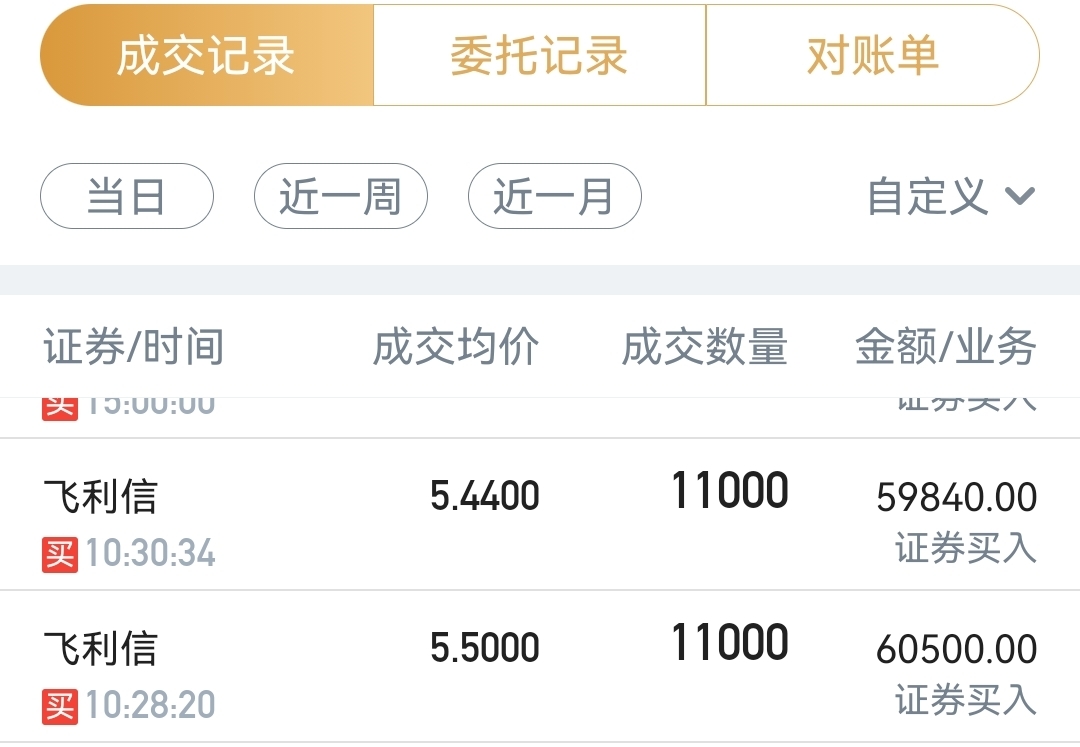Click the amount 60500.00
1080x747 pixels.
tap(956, 649)
